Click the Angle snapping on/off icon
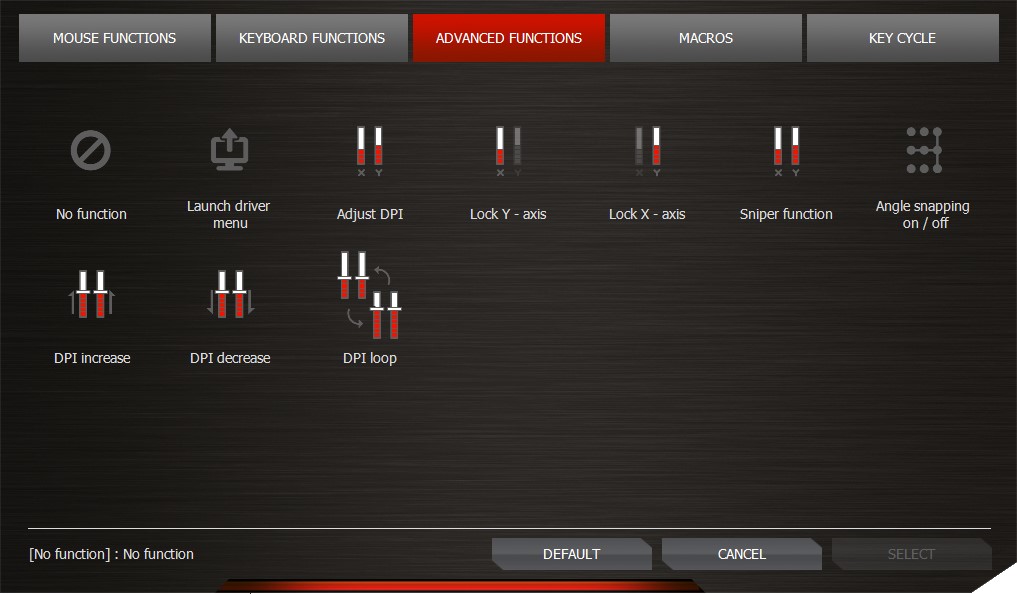The width and height of the screenshot is (1017, 594). 923,151
